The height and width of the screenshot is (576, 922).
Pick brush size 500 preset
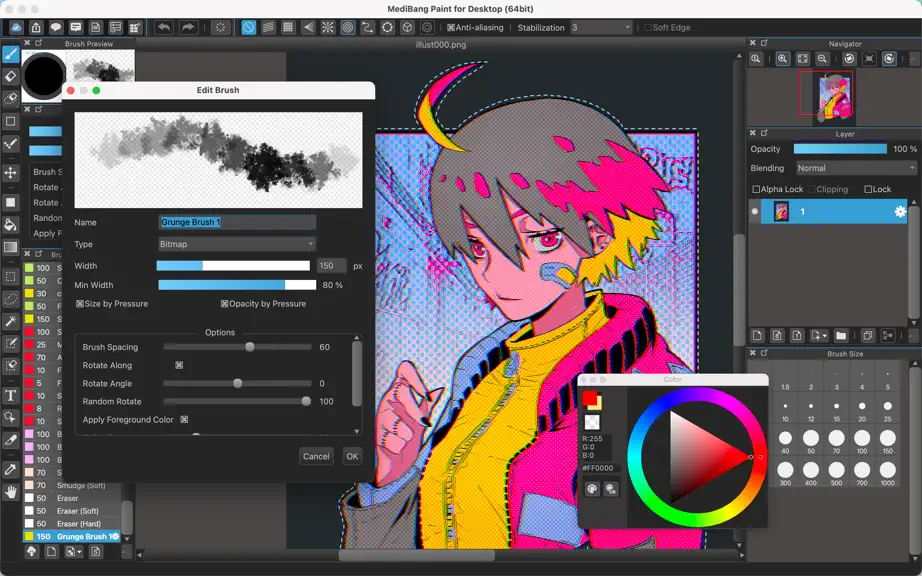[837, 473]
